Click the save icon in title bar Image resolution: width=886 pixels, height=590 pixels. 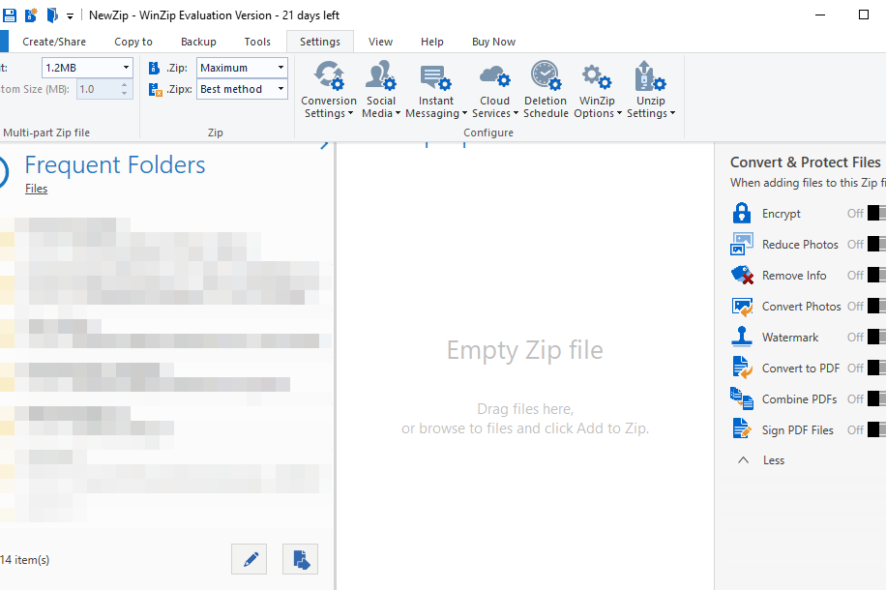click(x=10, y=15)
